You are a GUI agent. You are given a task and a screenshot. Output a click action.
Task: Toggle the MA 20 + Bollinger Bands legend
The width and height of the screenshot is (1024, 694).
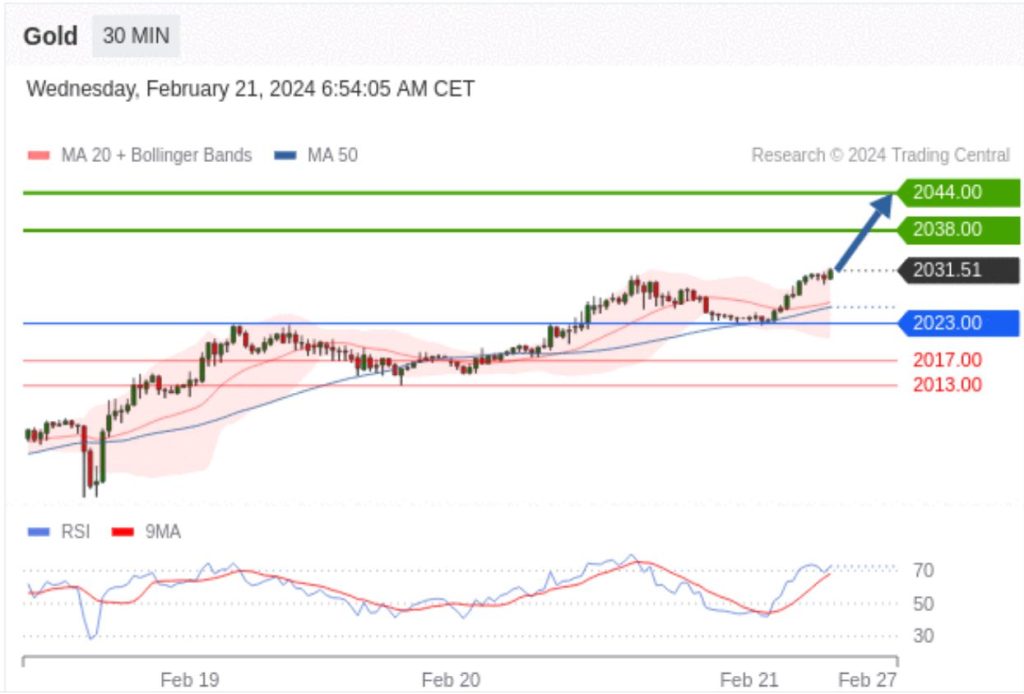pyautogui.click(x=141, y=155)
